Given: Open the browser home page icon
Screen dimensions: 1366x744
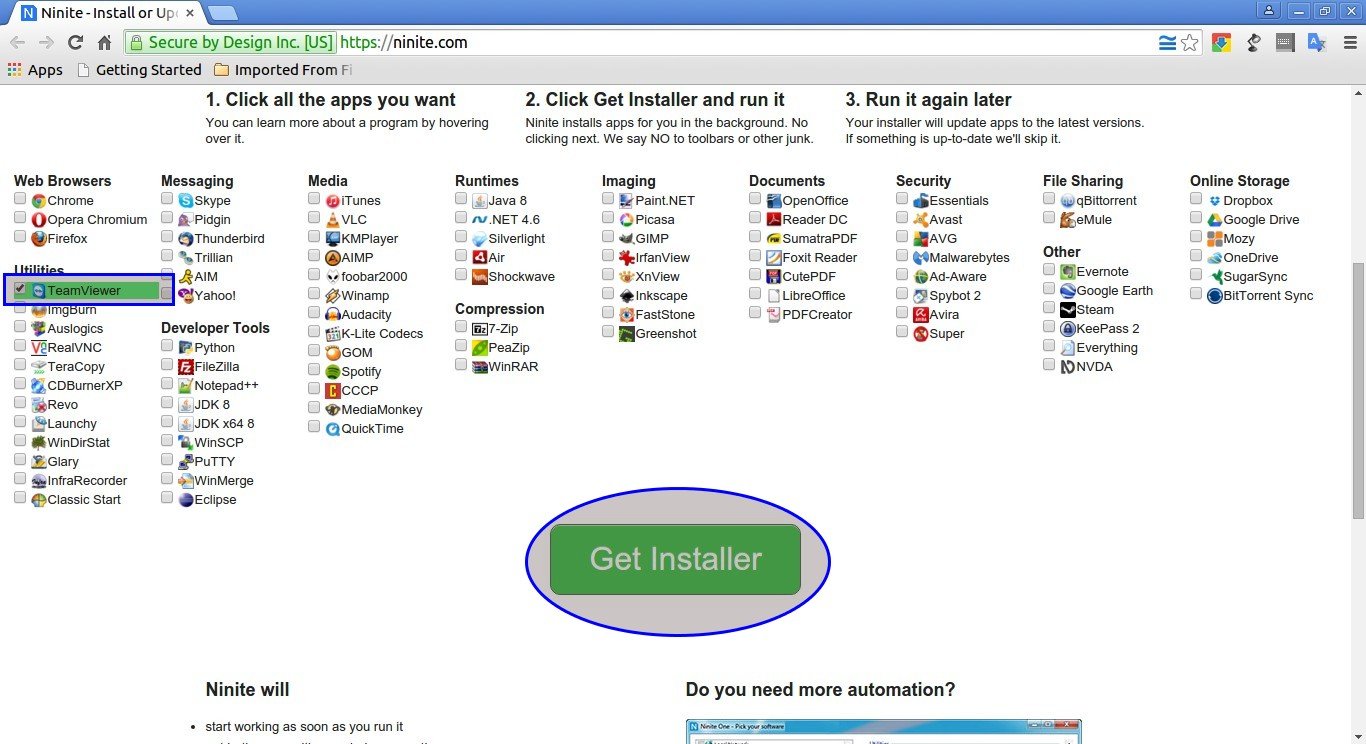Looking at the screenshot, I should (104, 42).
